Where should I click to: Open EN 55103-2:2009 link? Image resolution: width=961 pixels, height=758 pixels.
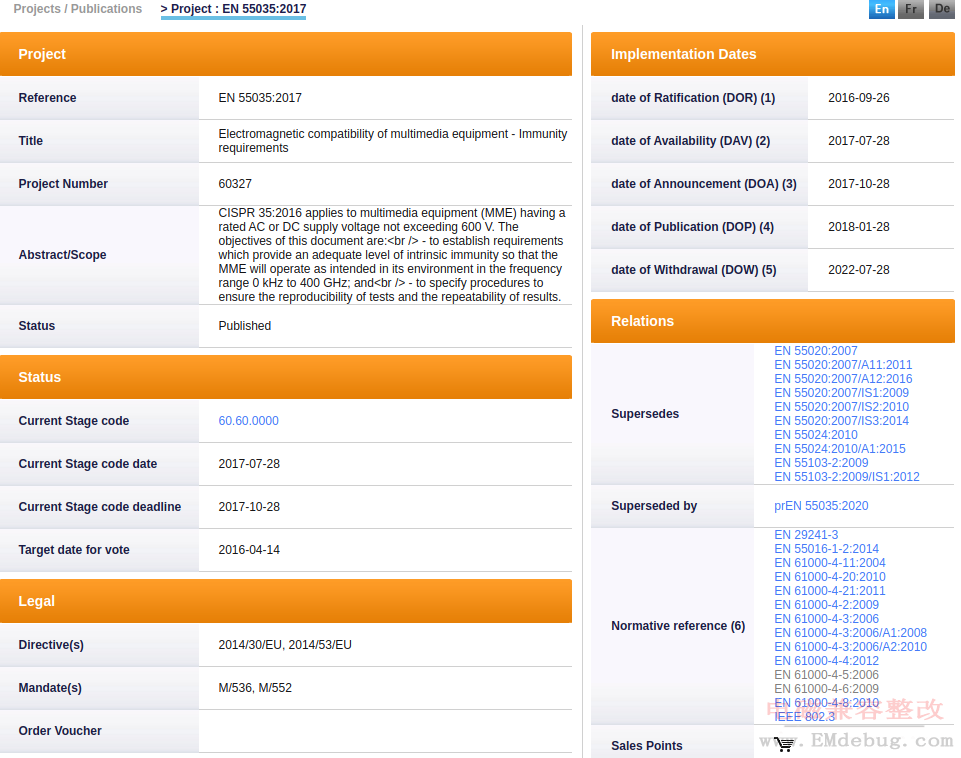click(x=821, y=463)
